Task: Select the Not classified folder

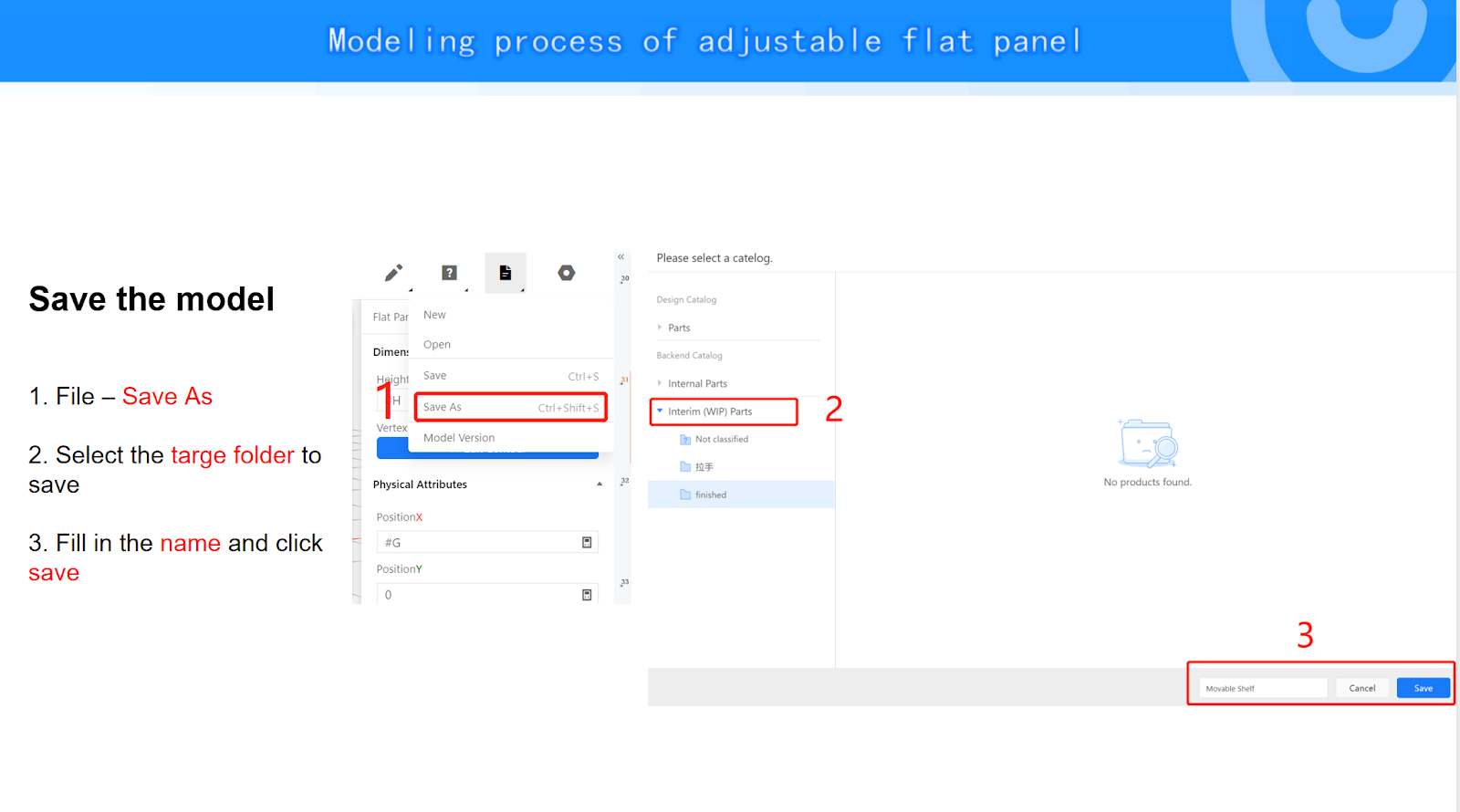Action: click(x=721, y=440)
